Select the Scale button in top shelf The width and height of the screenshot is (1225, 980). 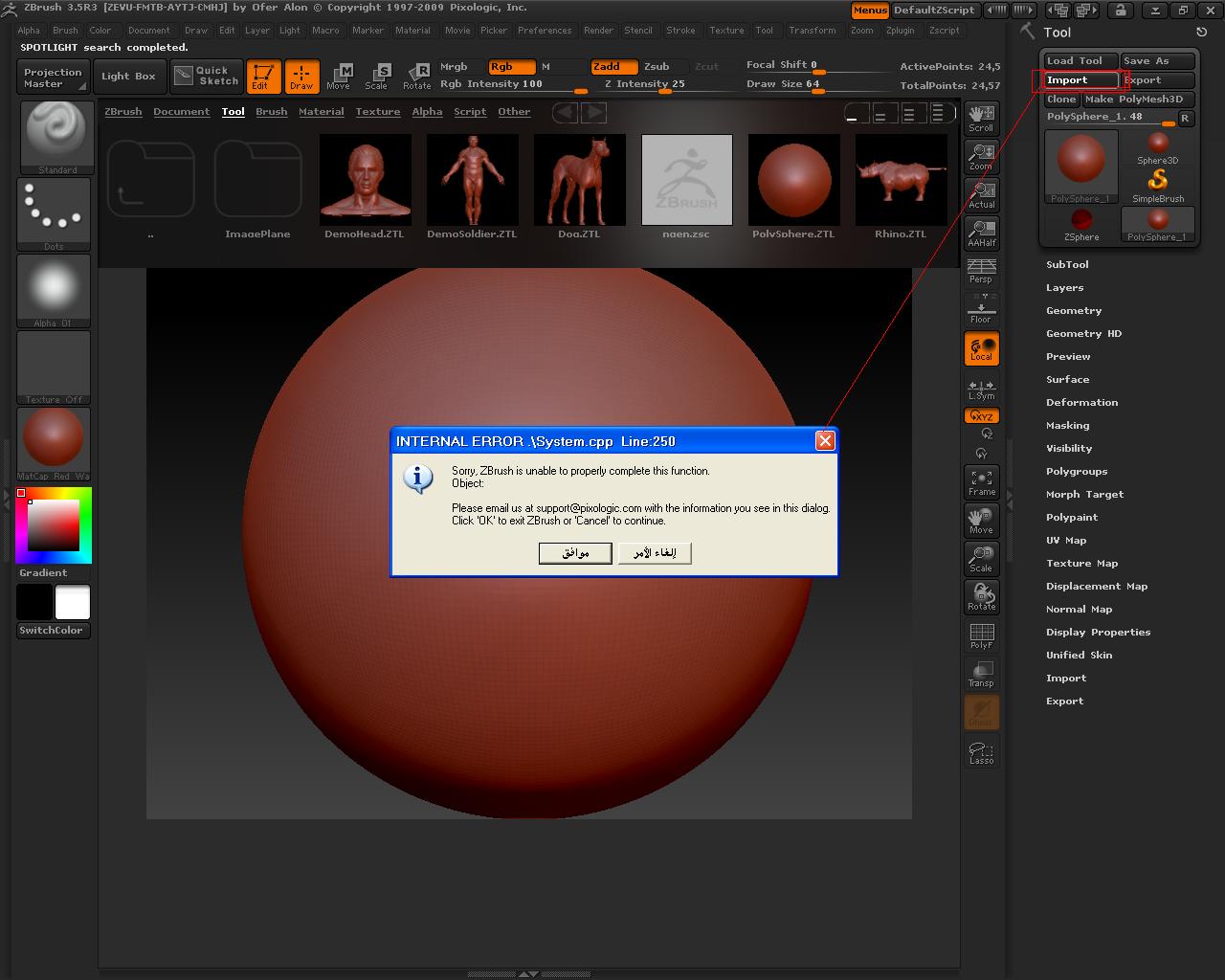pyautogui.click(x=377, y=77)
